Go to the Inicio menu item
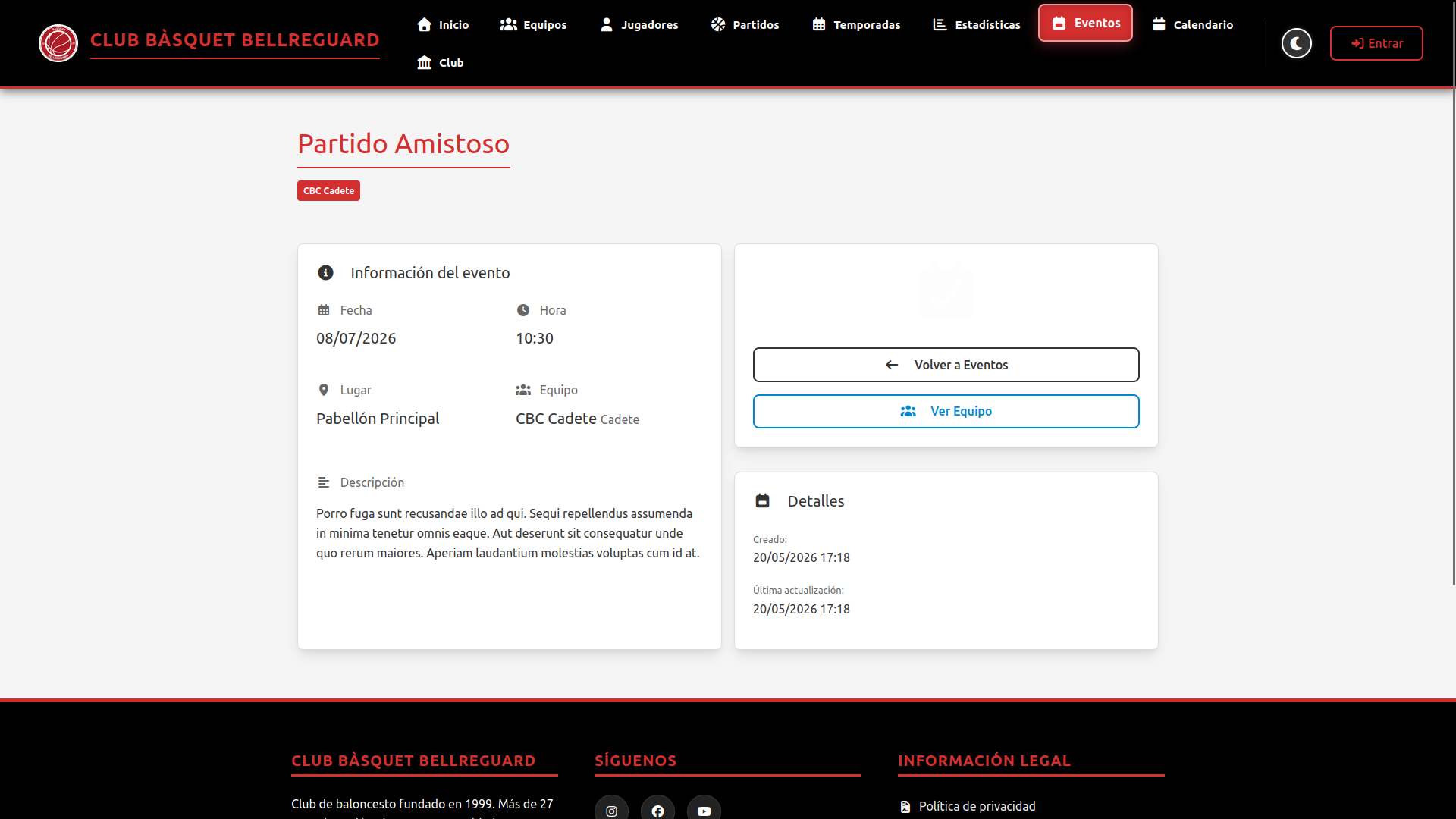 (x=443, y=25)
